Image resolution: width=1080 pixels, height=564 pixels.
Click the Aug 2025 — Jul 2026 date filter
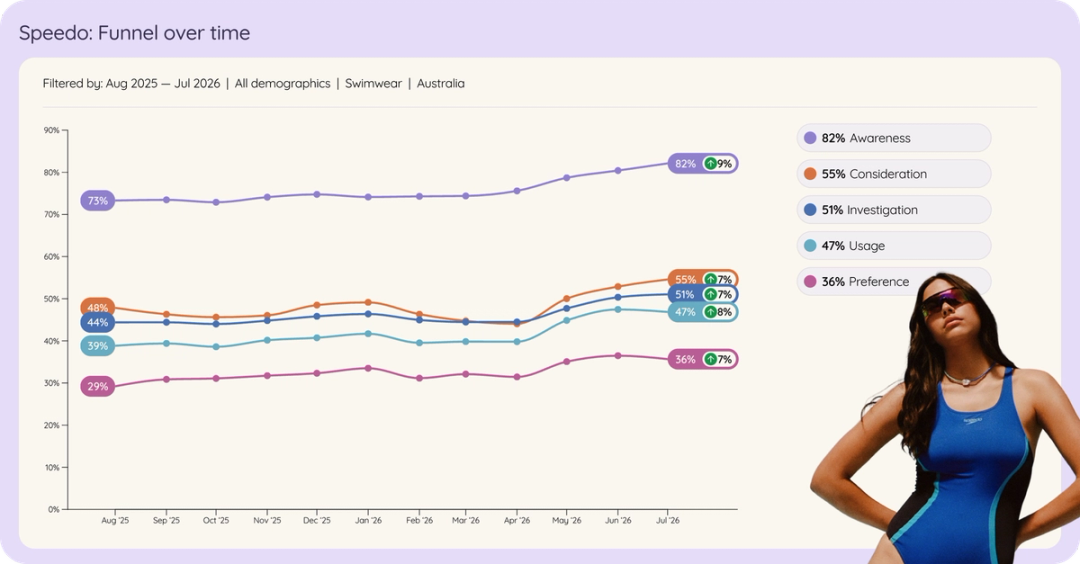coord(163,83)
